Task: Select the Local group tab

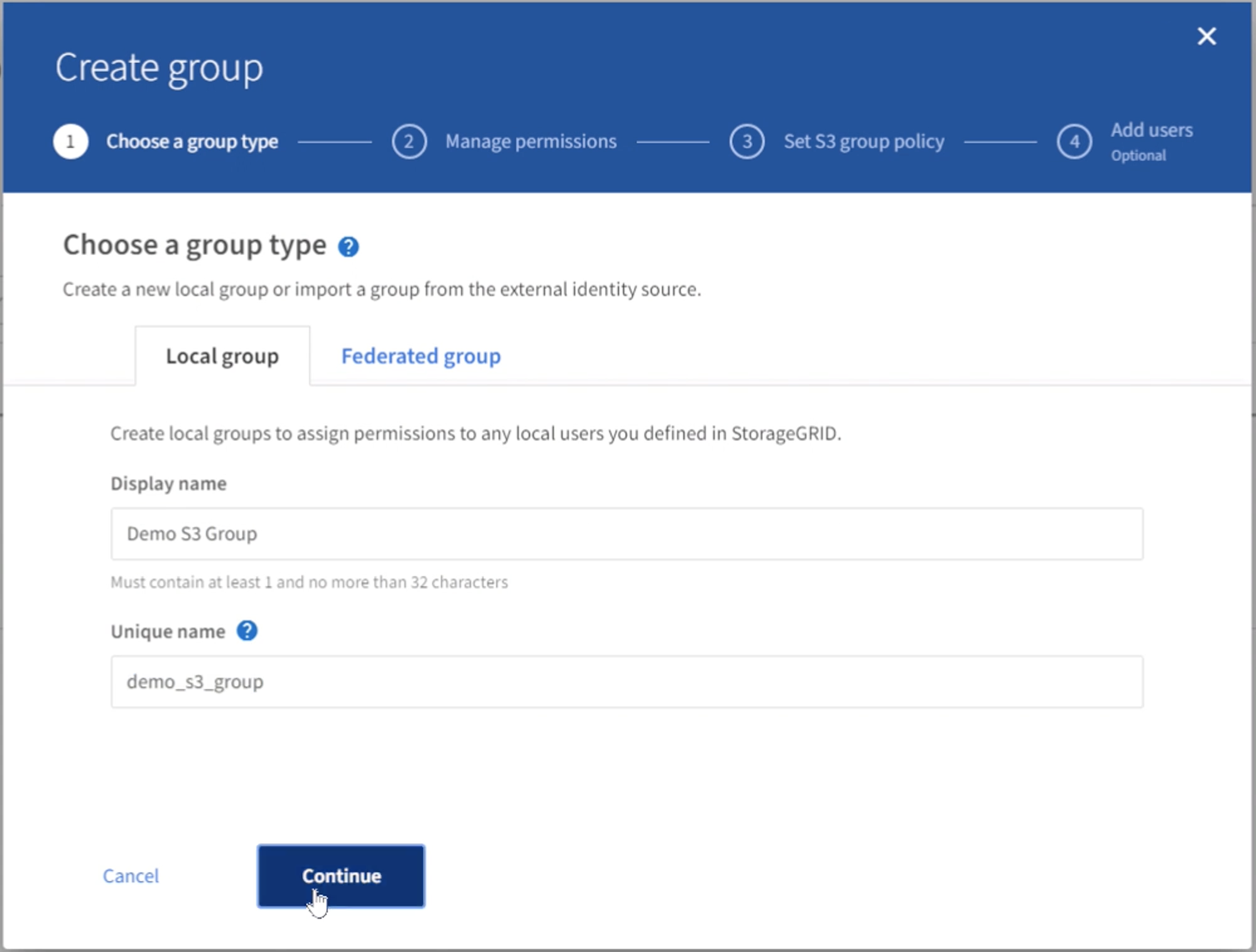Action: click(x=221, y=355)
